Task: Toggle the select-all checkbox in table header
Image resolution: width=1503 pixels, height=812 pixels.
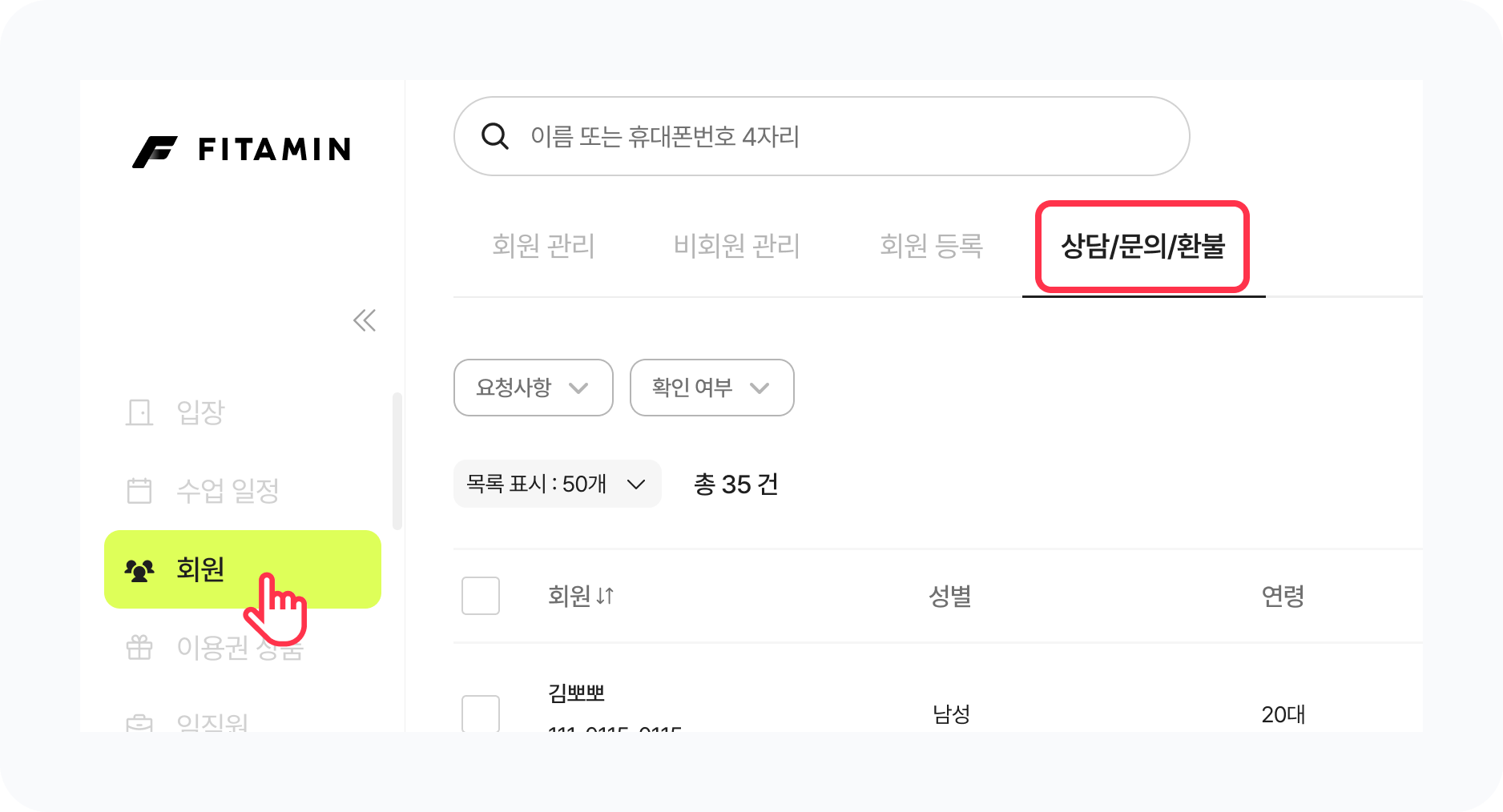Action: (x=481, y=596)
